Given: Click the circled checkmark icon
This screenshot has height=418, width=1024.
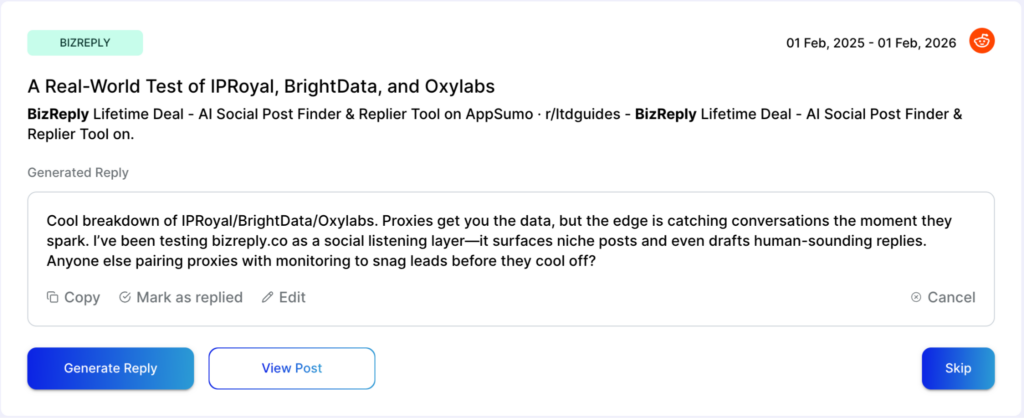Looking at the screenshot, I should coord(125,297).
